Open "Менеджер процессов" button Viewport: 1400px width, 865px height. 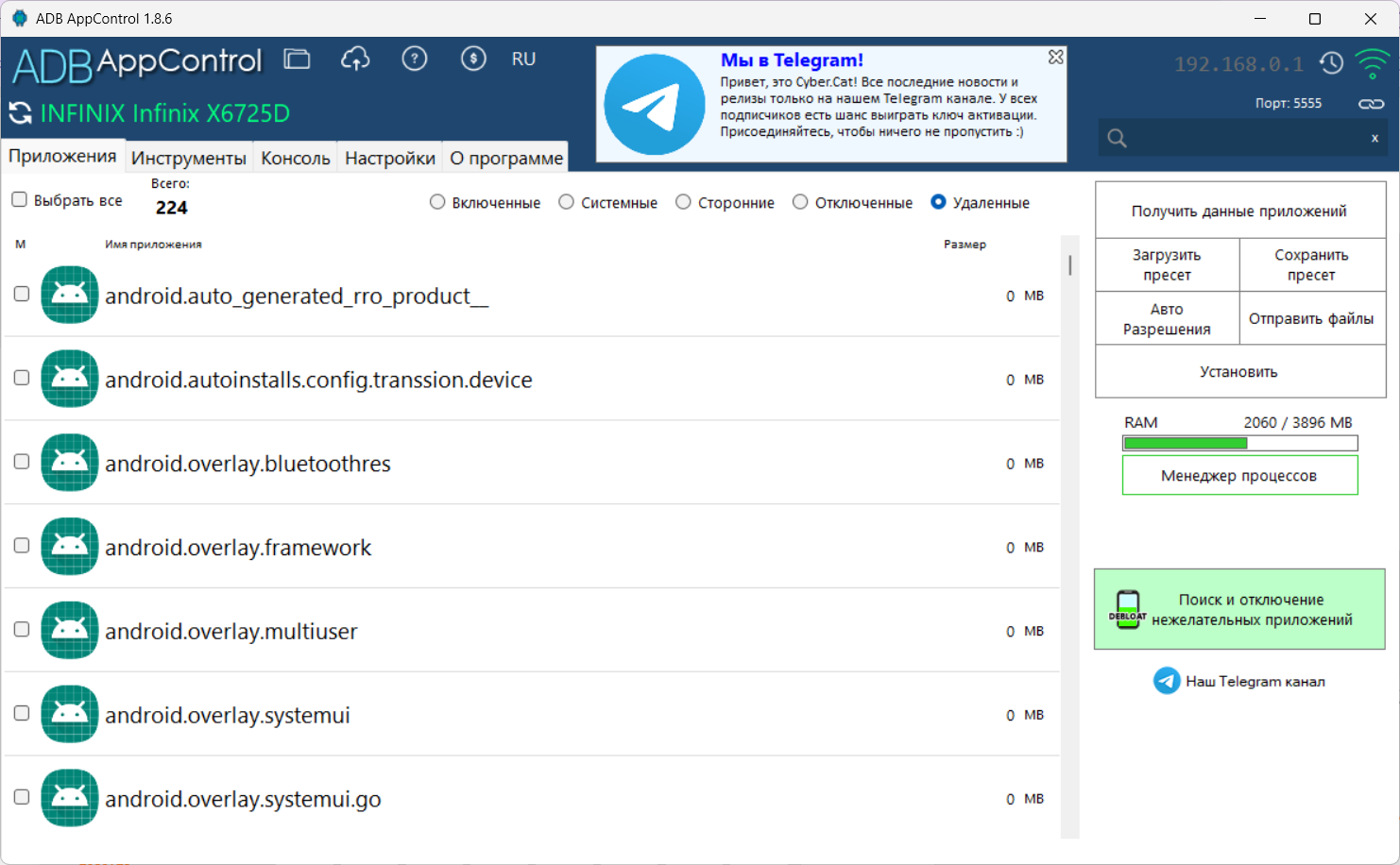point(1239,476)
